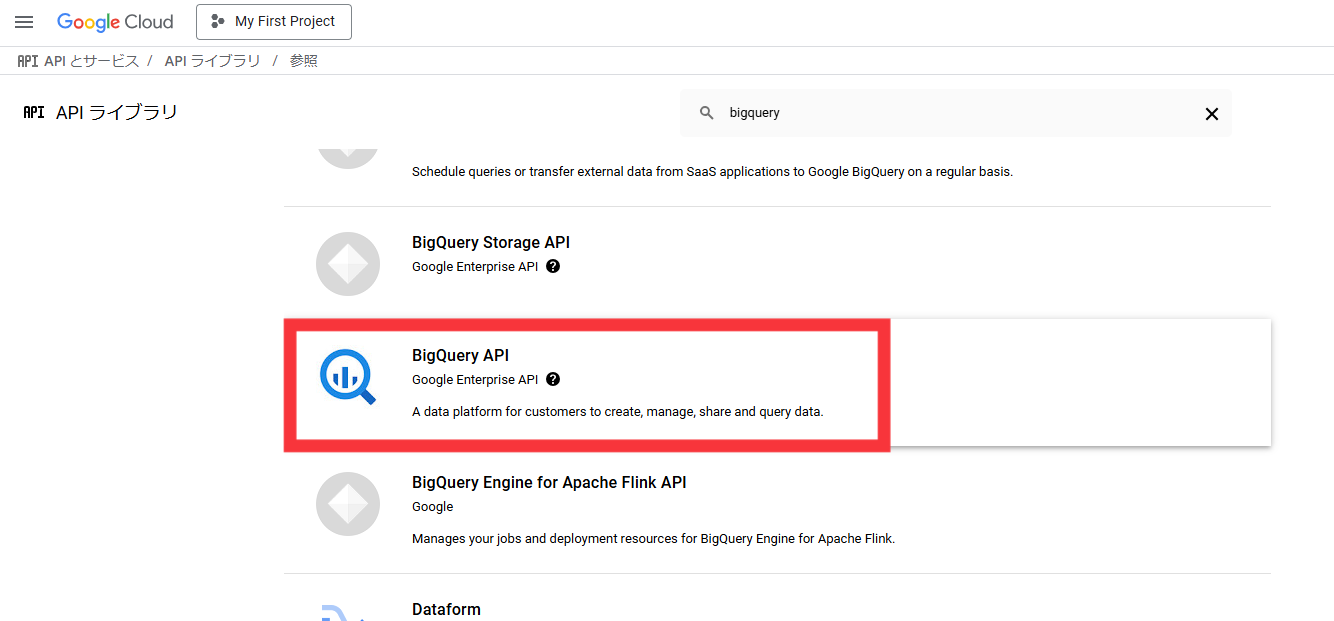Click help icon next to BigQuery API Enterprise label

pyautogui.click(x=553, y=380)
